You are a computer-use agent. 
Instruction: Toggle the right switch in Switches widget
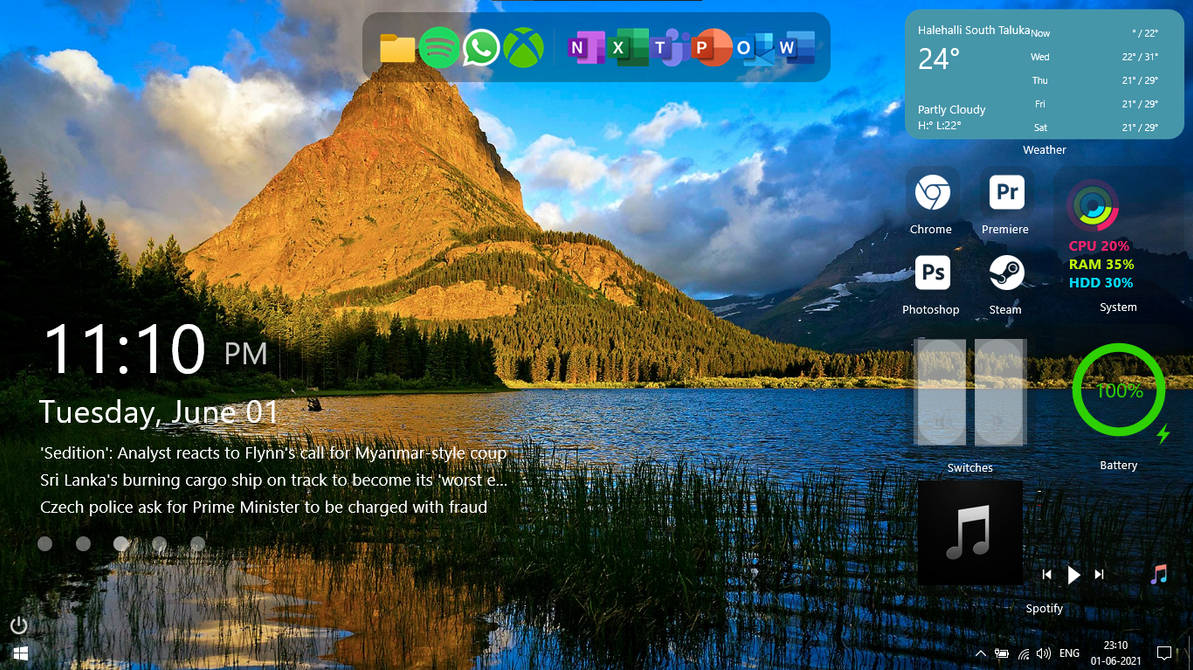coord(1000,392)
